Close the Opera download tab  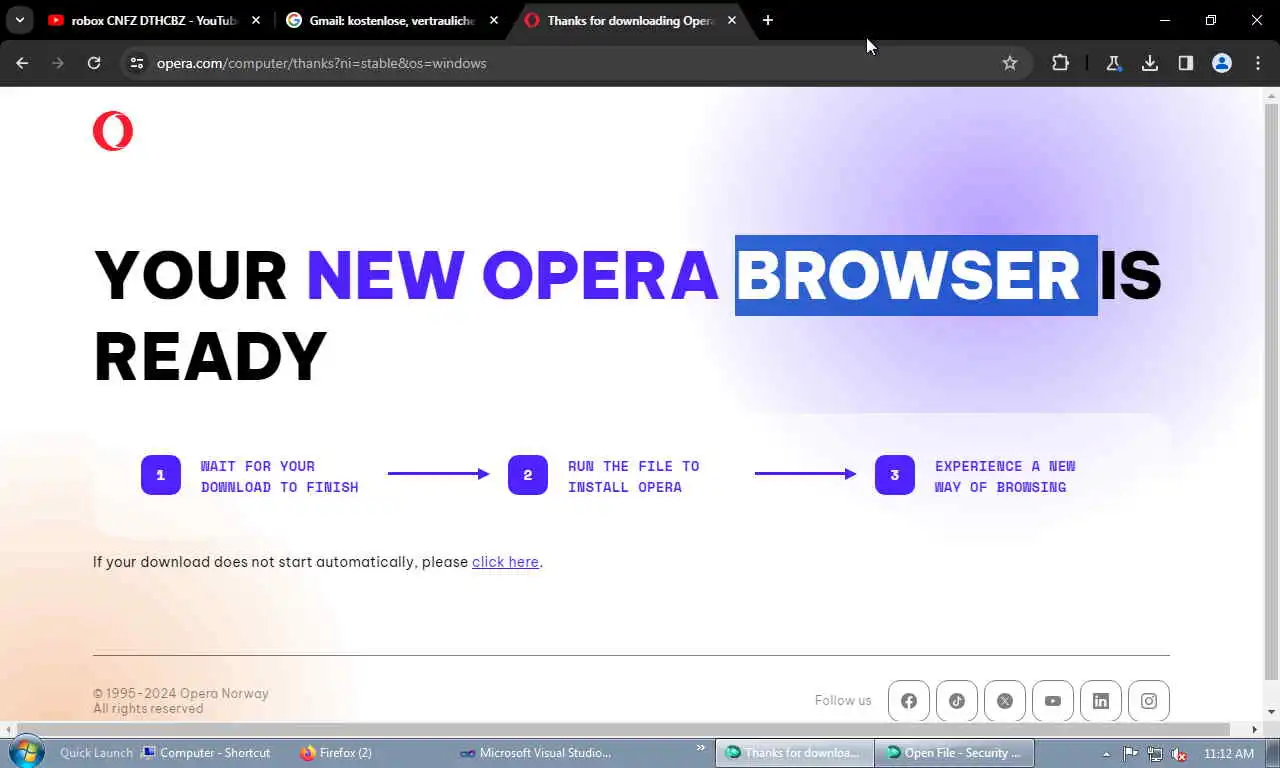(x=732, y=20)
